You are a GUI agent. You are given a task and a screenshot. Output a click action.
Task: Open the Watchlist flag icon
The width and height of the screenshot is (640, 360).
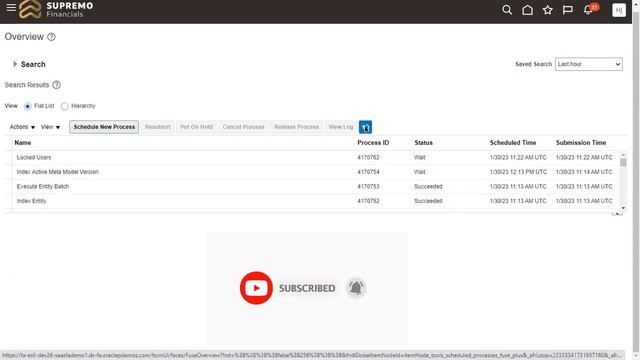pos(567,10)
